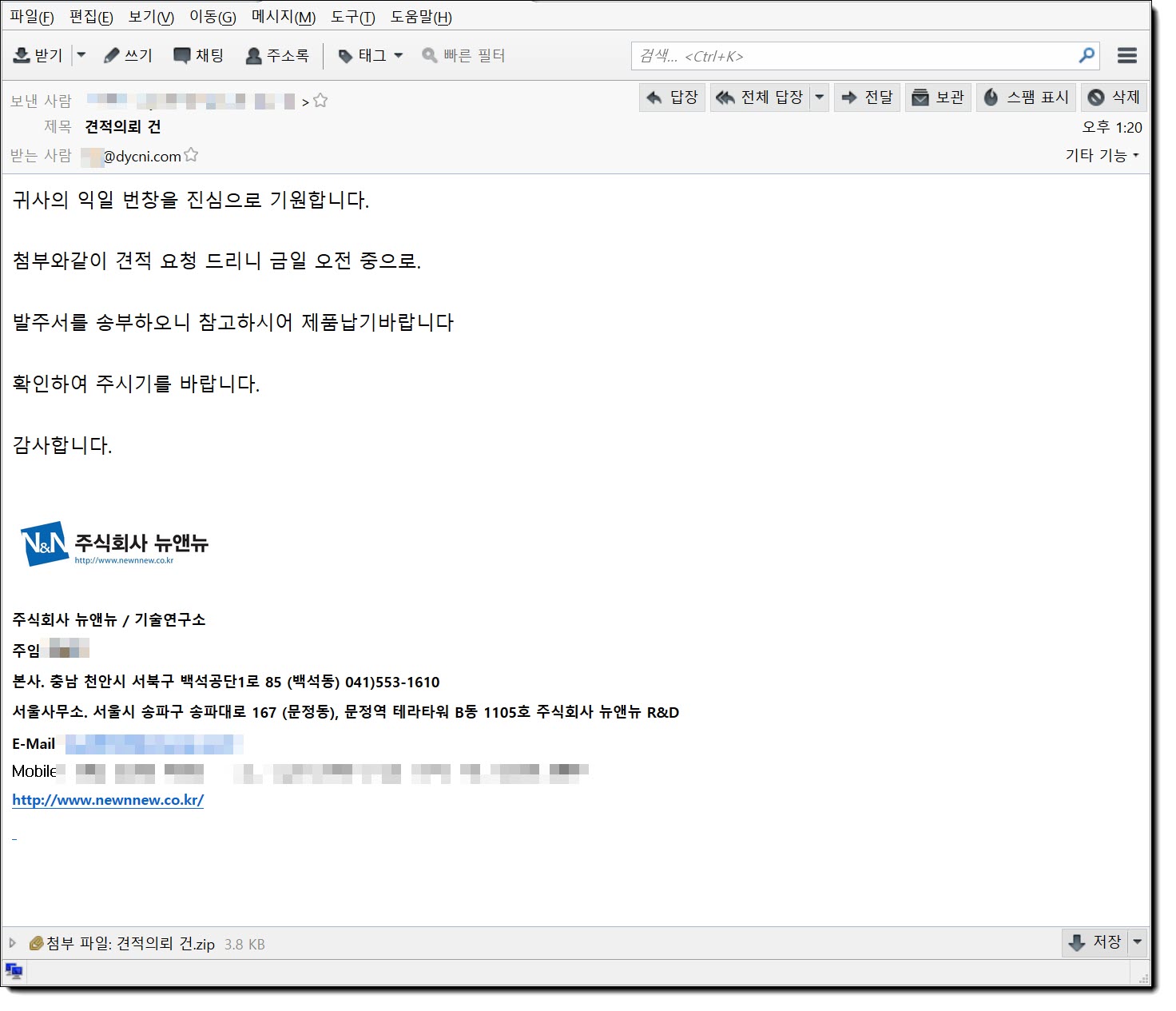The width and height of the screenshot is (1176, 1011).
Task: Open the attachment 견적의뢰 건.zip
Action: (x=166, y=944)
